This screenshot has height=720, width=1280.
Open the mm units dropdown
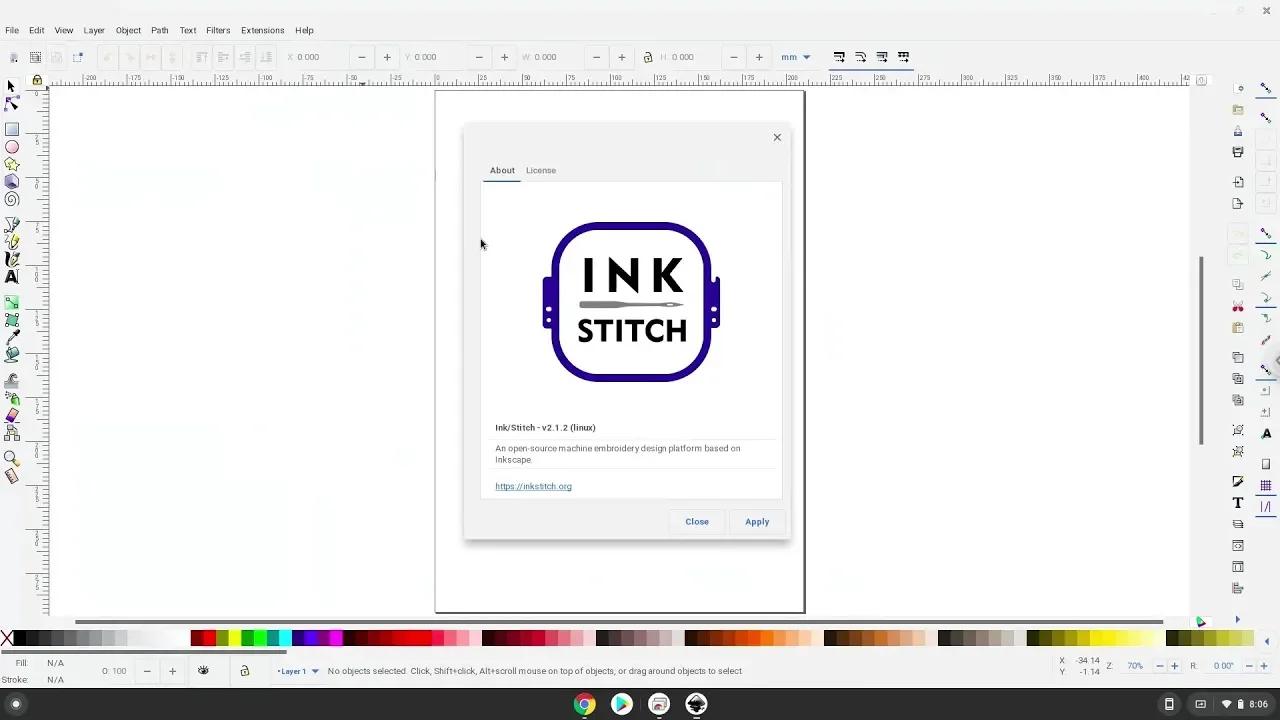795,57
